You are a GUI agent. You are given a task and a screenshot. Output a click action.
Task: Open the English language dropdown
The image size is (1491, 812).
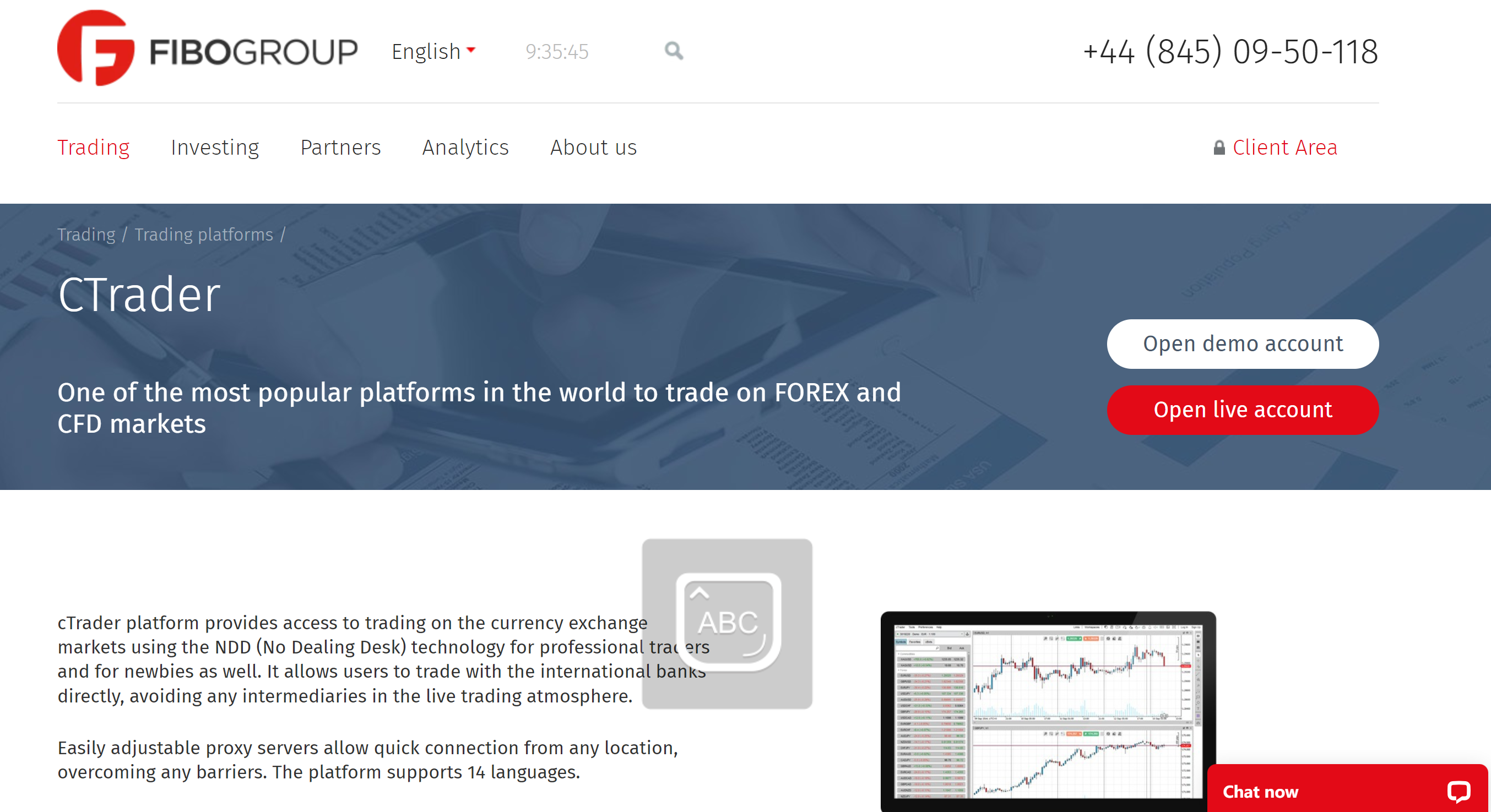click(x=433, y=52)
